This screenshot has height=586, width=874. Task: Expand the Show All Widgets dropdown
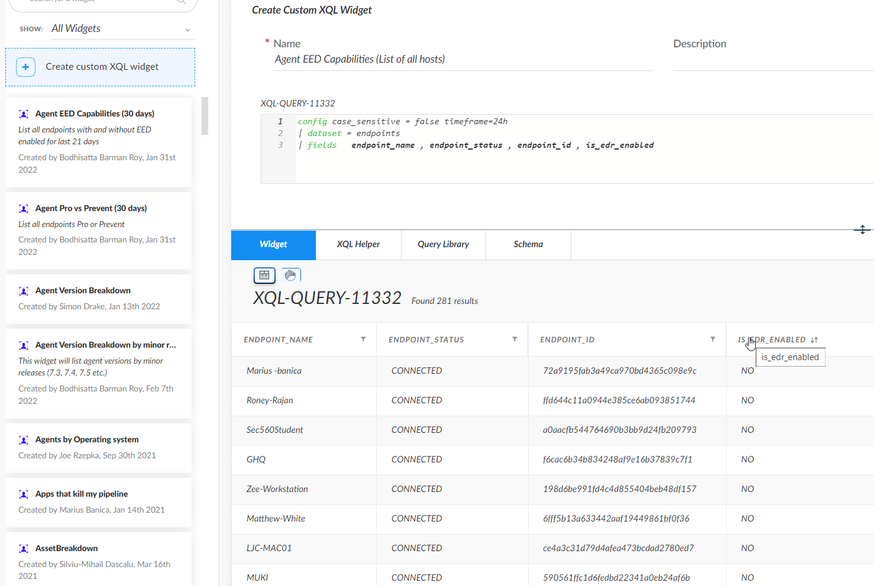[x=187, y=30]
